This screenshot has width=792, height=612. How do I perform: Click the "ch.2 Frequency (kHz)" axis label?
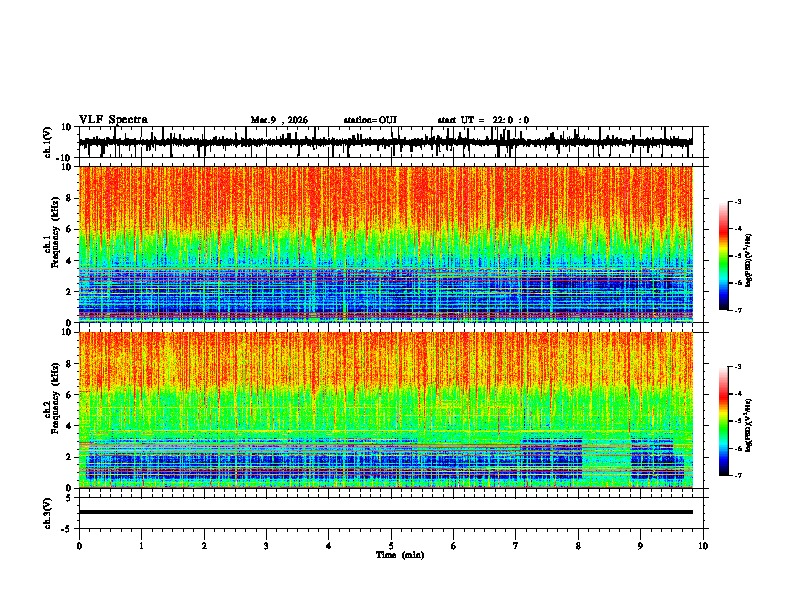click(x=52, y=398)
